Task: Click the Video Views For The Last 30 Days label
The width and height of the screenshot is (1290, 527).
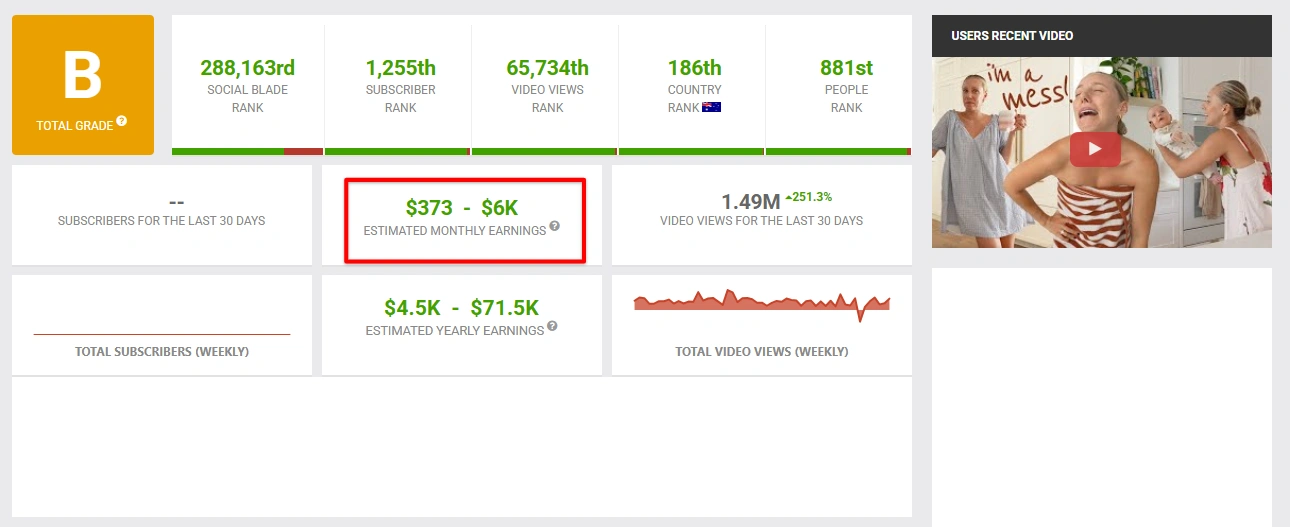Action: click(762, 220)
